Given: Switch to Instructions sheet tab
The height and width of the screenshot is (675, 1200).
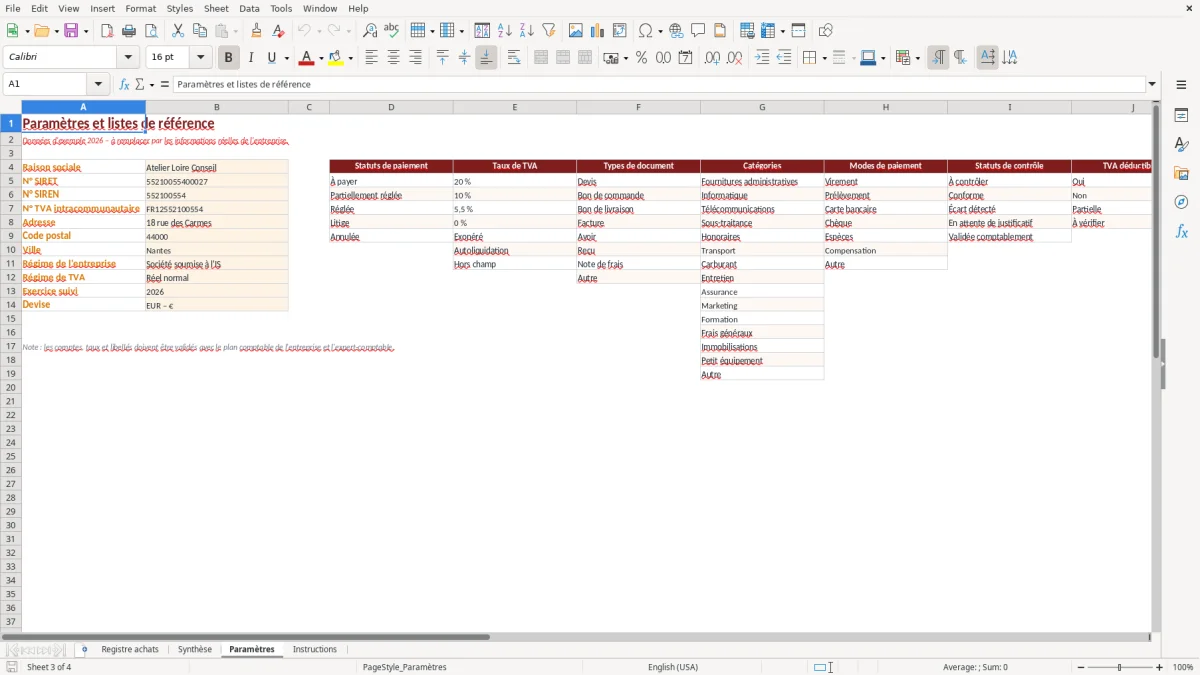Looking at the screenshot, I should click(315, 650).
